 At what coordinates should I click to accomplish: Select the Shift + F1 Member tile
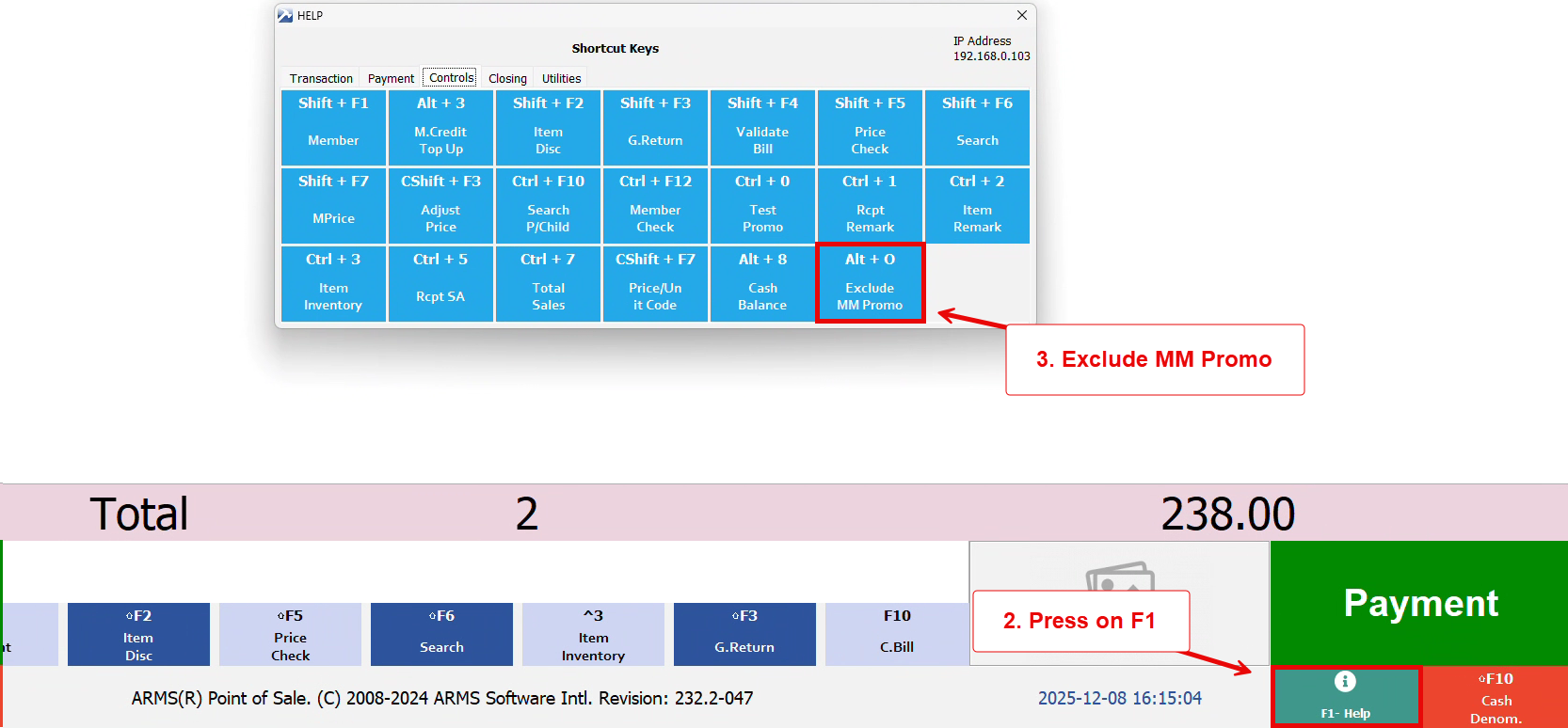[x=333, y=127]
